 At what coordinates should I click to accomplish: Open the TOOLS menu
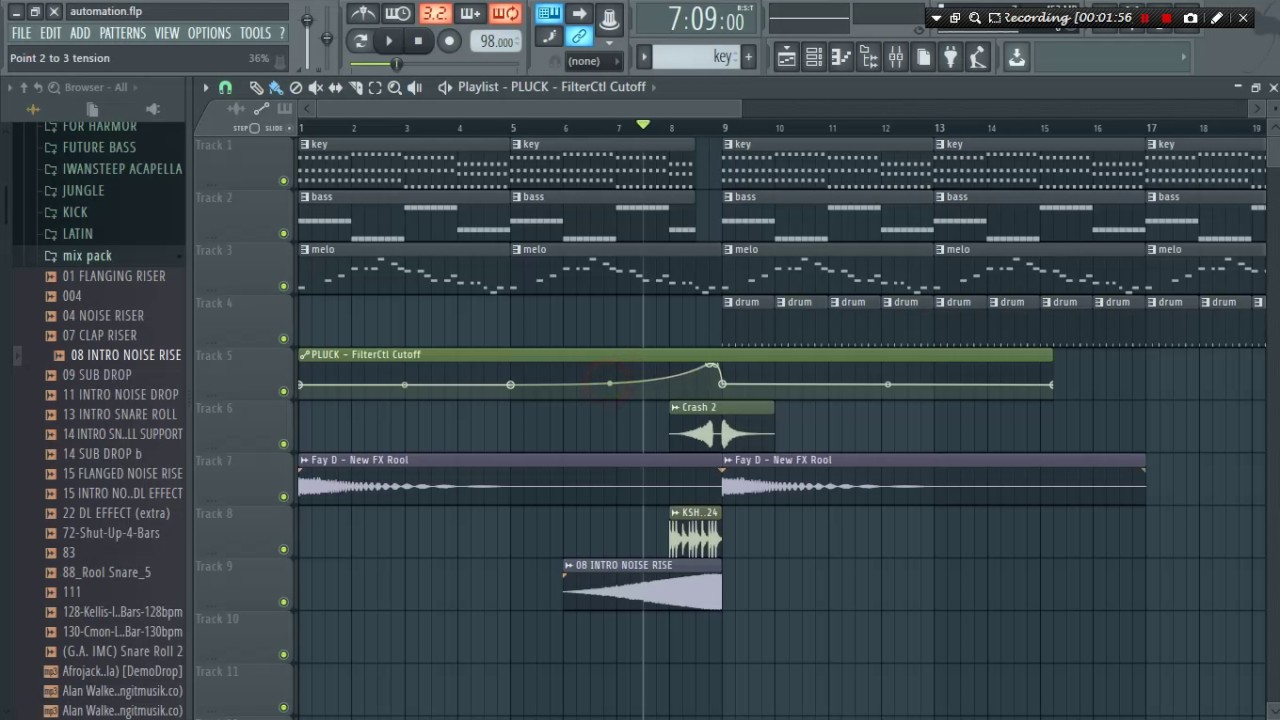[255, 33]
